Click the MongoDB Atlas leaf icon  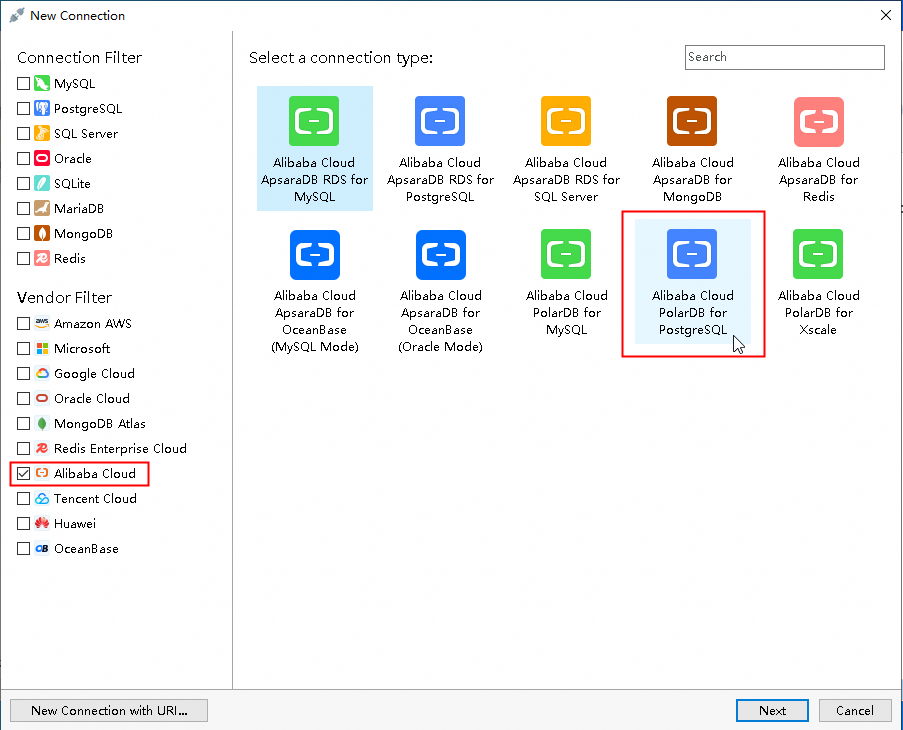pos(42,424)
